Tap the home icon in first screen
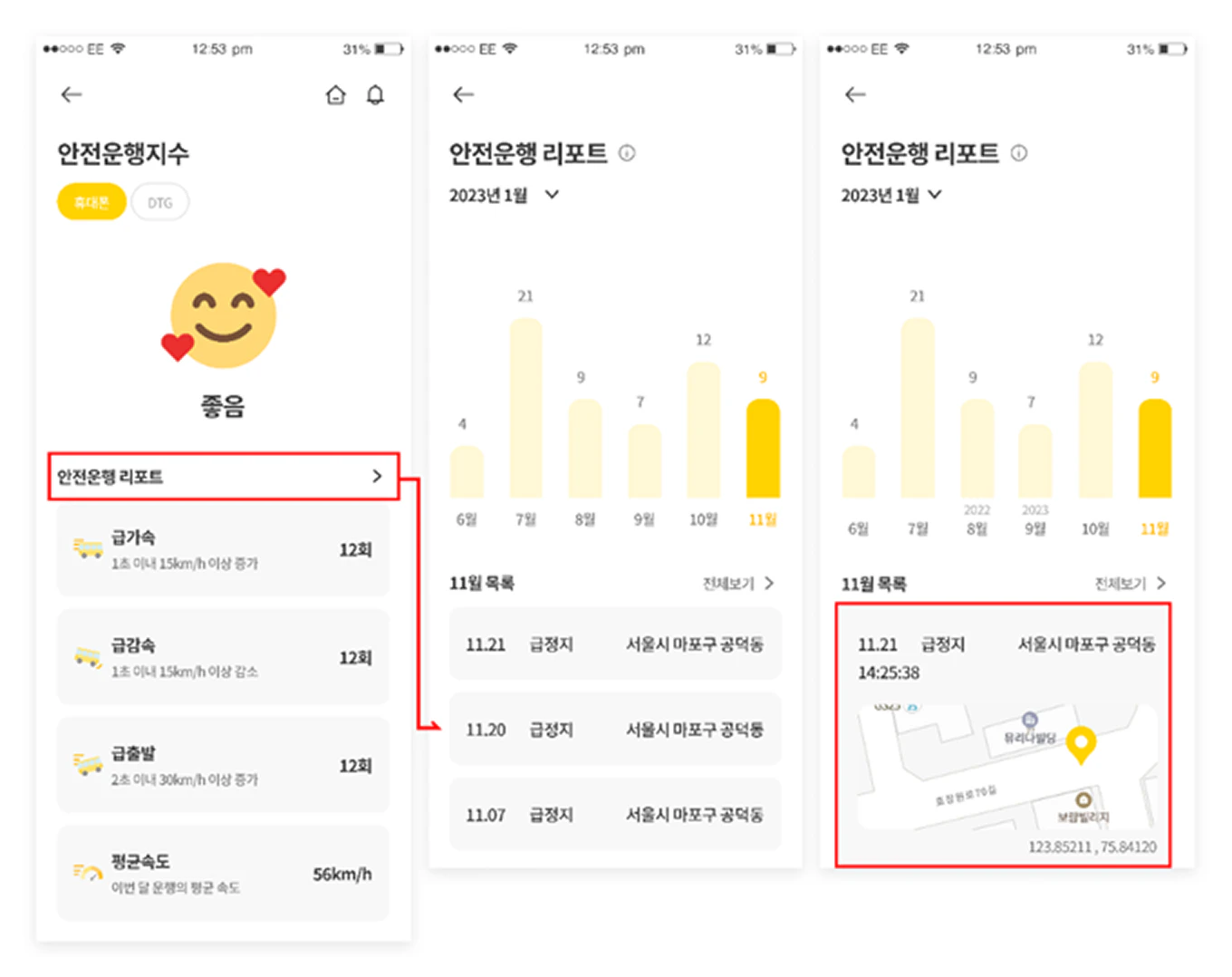Viewport: 1232px width, 977px height. click(x=335, y=95)
